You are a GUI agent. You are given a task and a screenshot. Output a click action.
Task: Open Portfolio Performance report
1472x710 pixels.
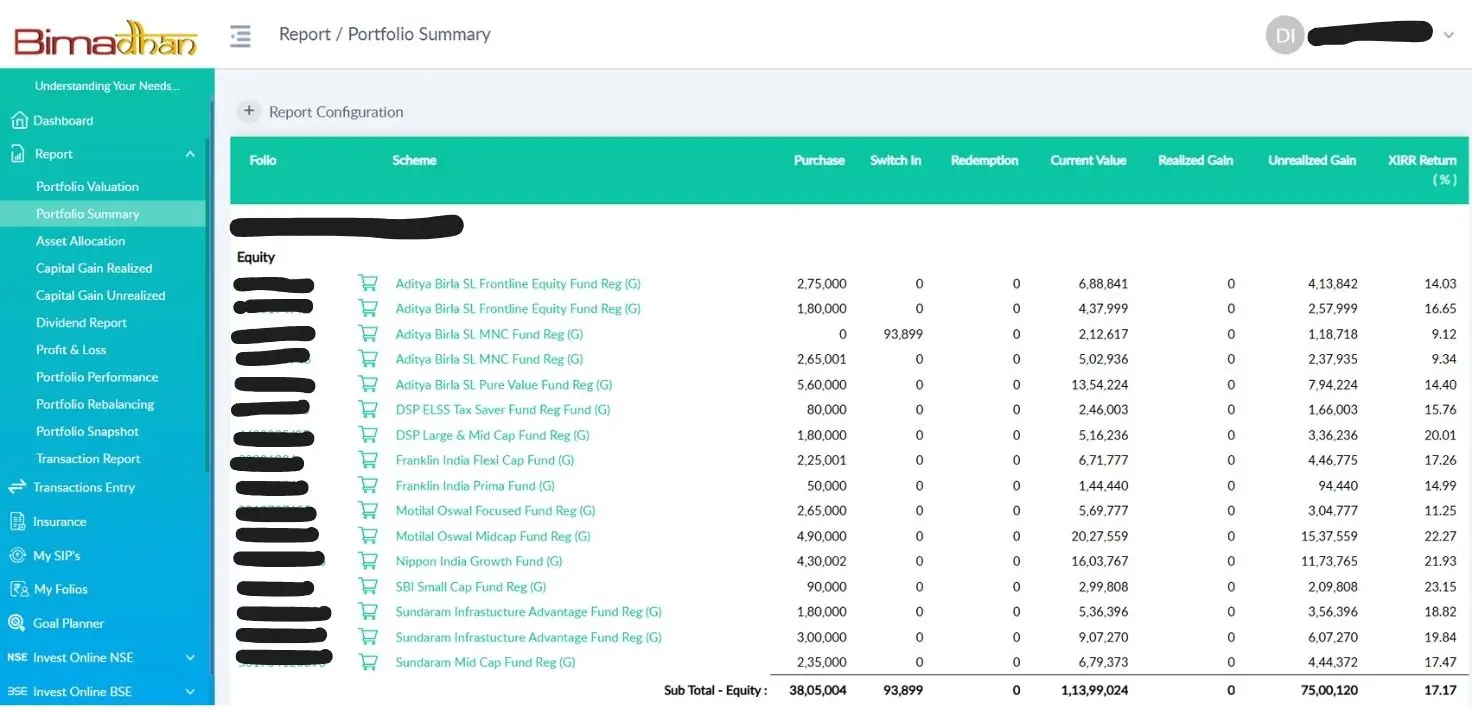click(x=97, y=377)
